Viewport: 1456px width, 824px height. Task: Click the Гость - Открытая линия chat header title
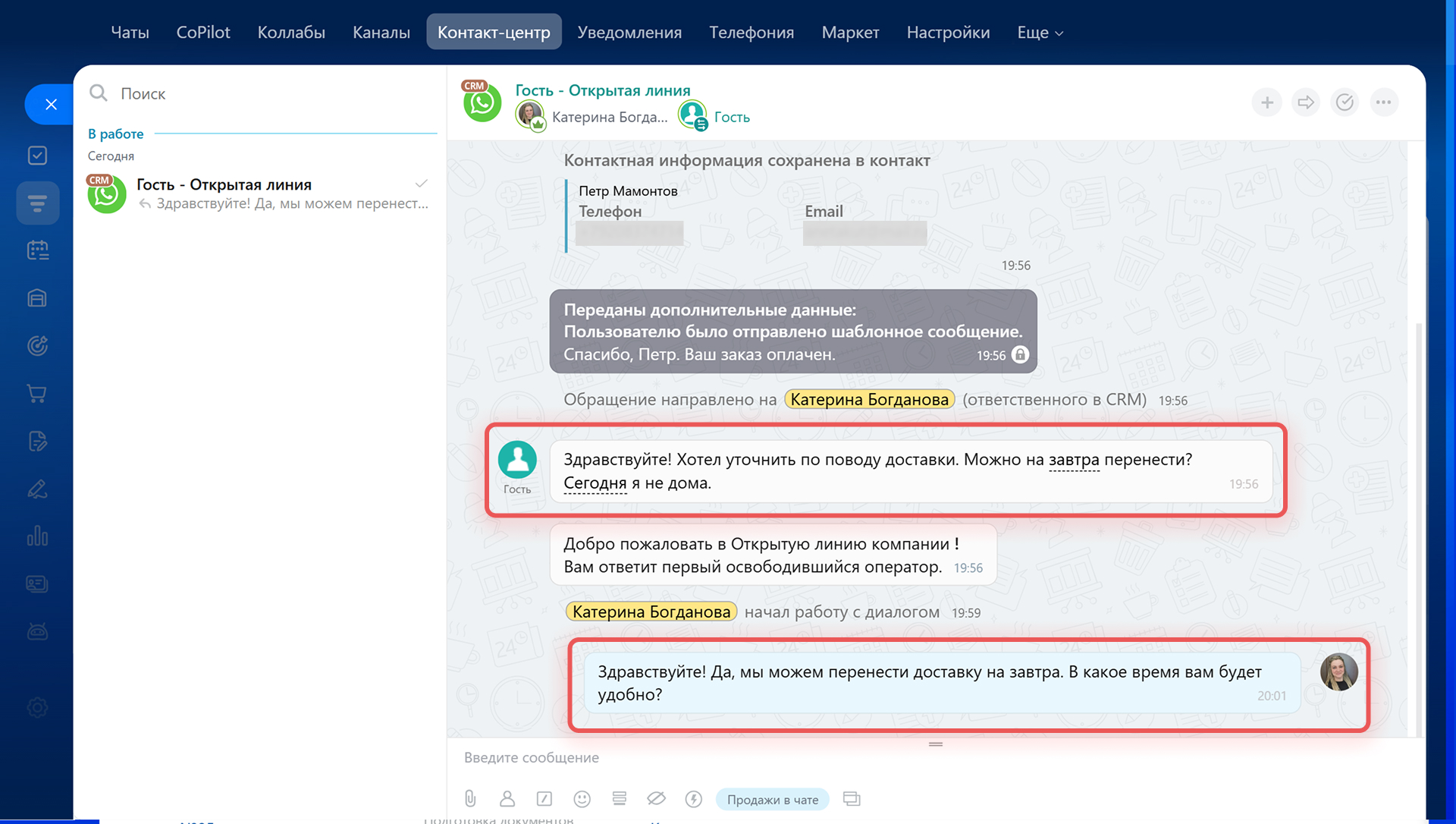(x=603, y=90)
